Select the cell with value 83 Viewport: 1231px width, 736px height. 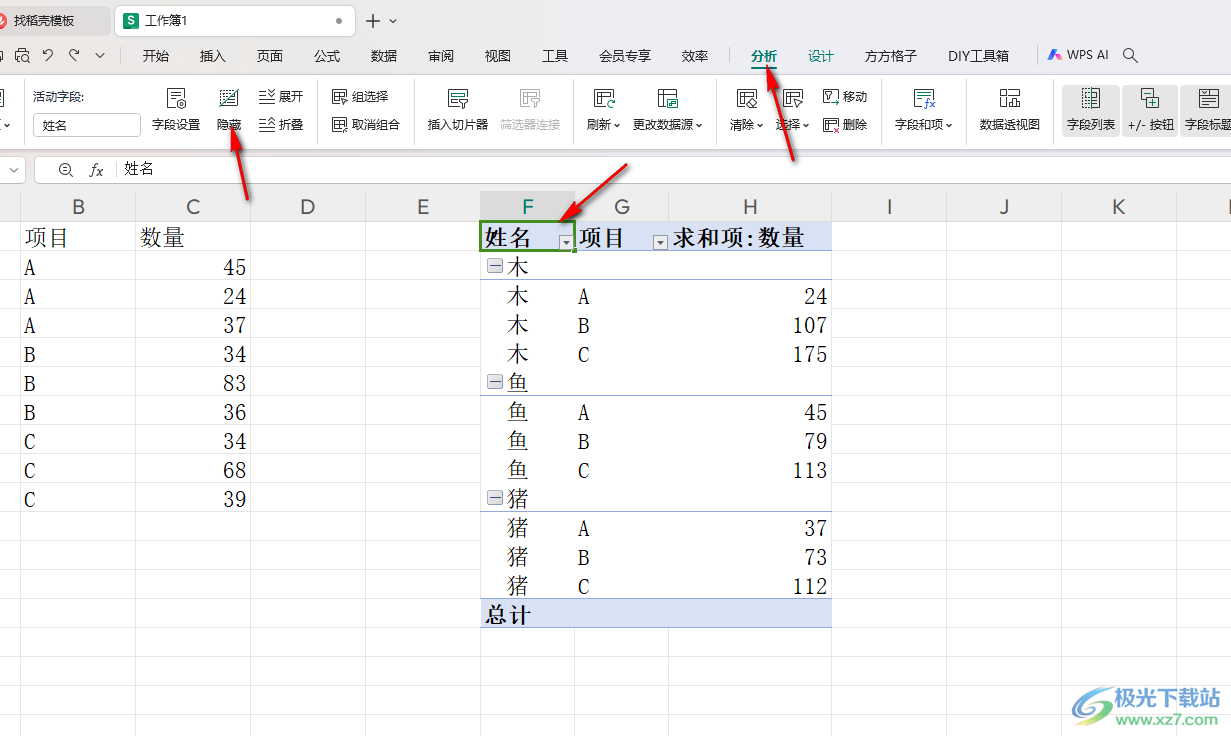tap(193, 383)
